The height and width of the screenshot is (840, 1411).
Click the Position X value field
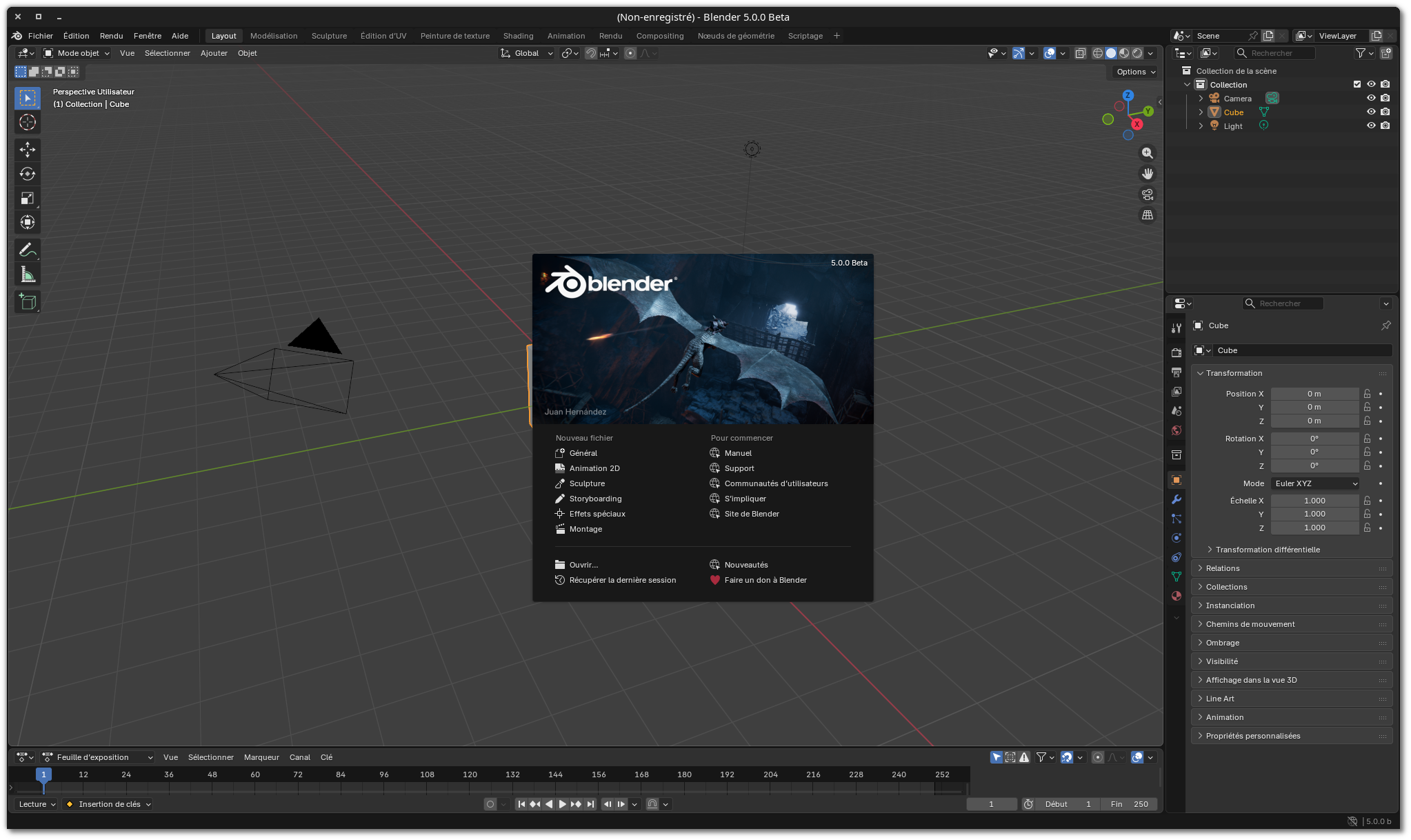click(x=1314, y=394)
